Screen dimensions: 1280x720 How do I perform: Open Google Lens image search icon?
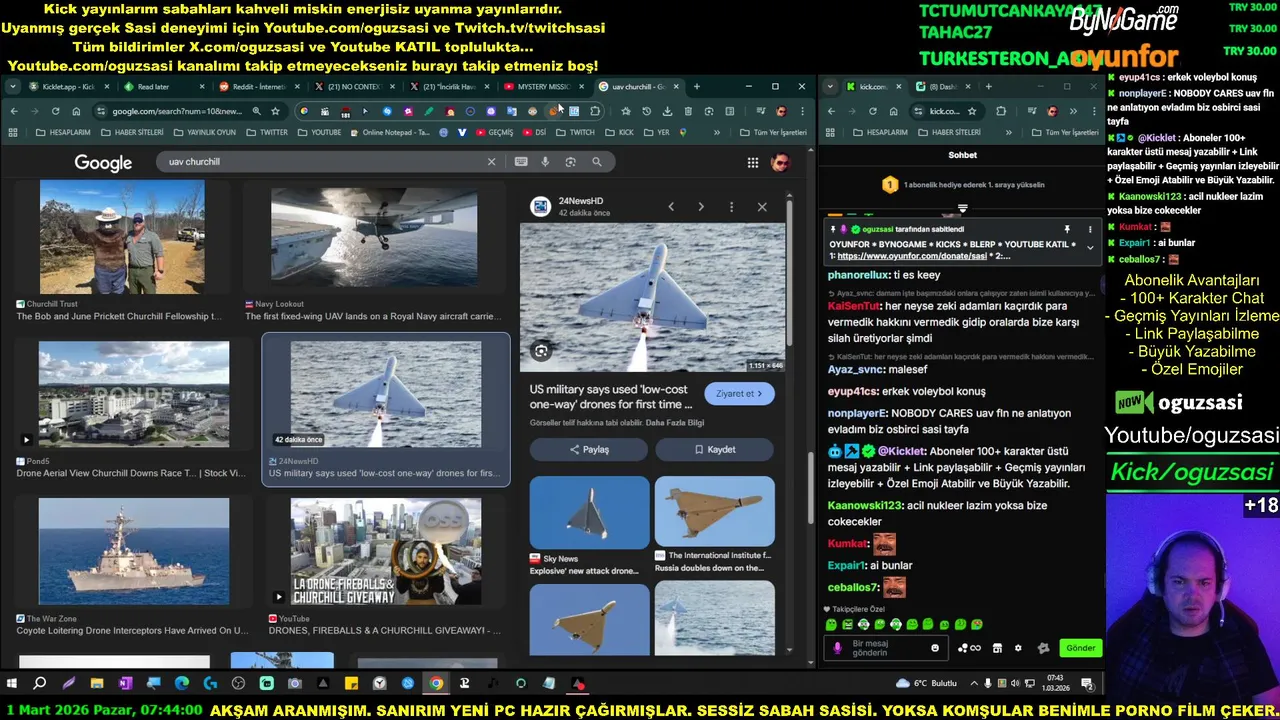pyautogui.click(x=570, y=162)
